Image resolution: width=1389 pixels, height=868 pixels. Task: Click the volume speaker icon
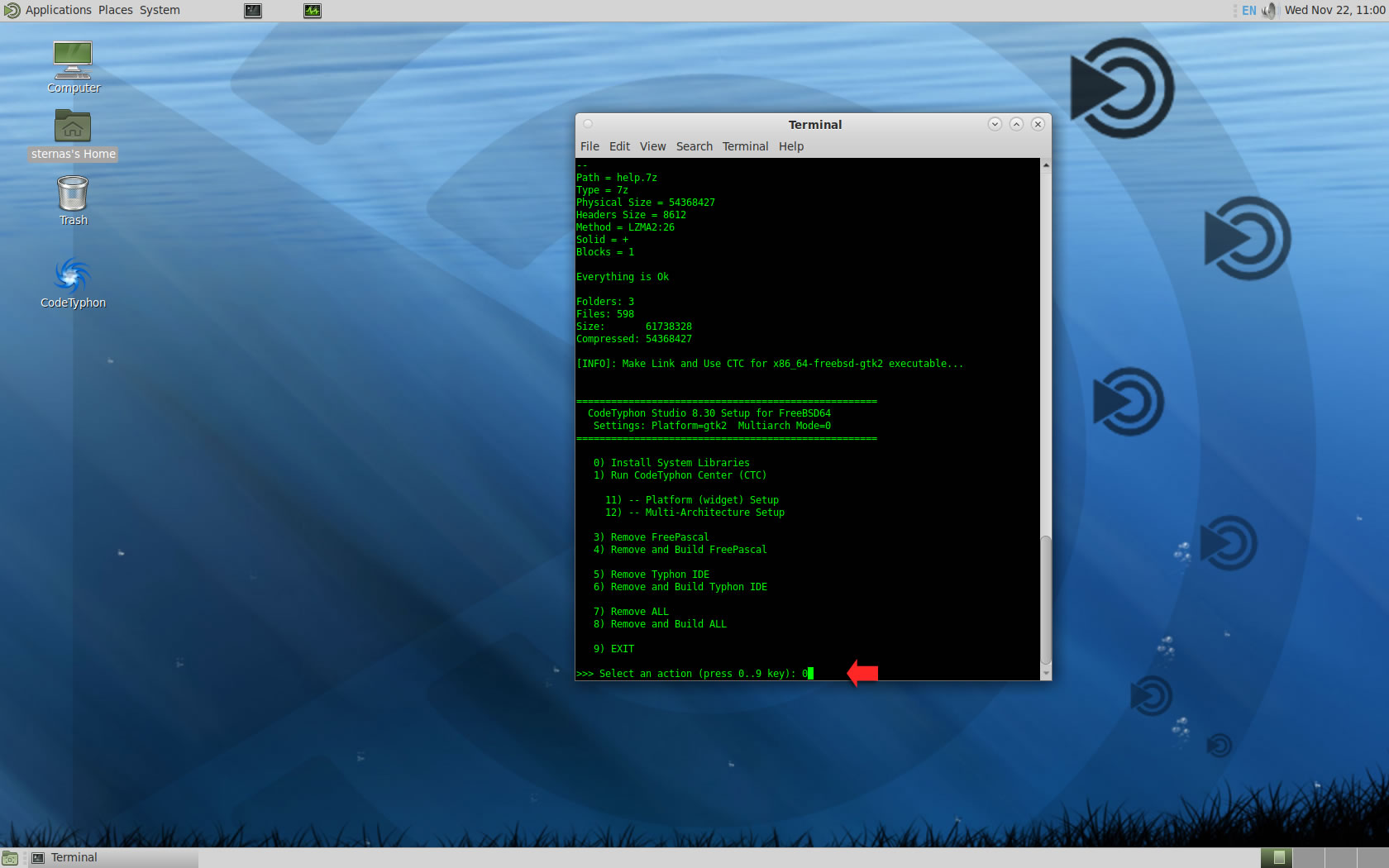[1269, 11]
